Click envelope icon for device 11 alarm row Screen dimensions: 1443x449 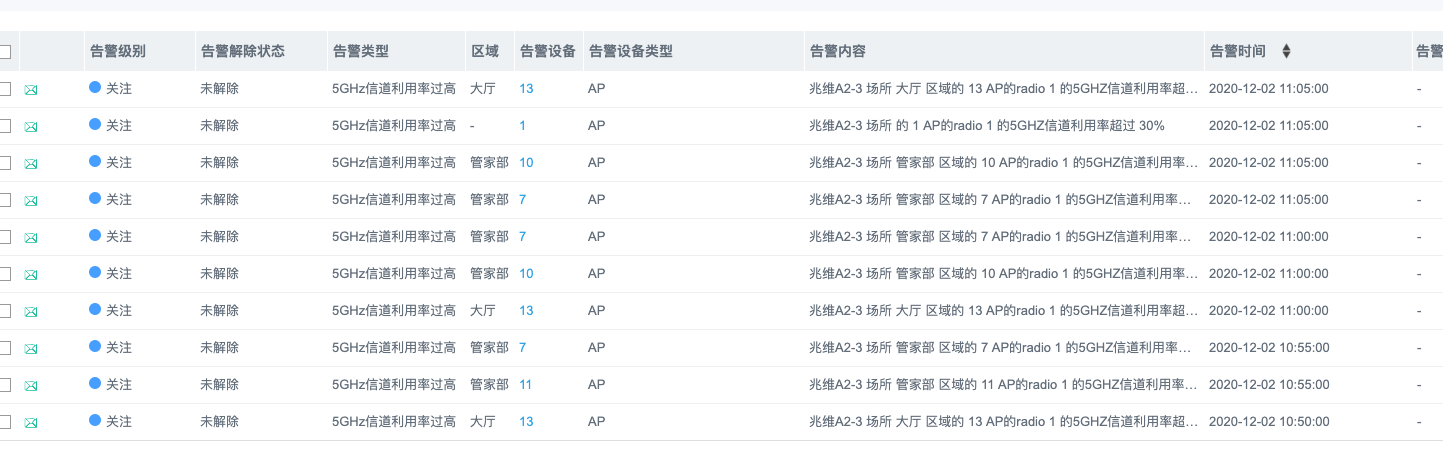pos(31,386)
